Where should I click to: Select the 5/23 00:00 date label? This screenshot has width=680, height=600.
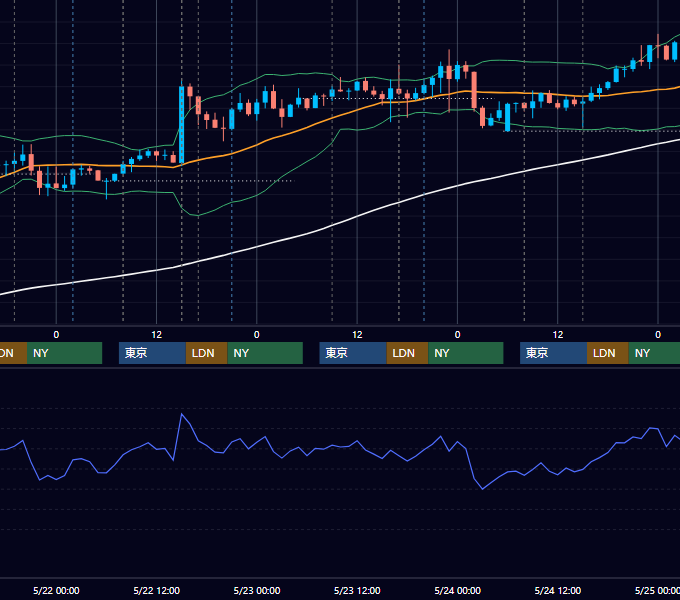[257, 590]
